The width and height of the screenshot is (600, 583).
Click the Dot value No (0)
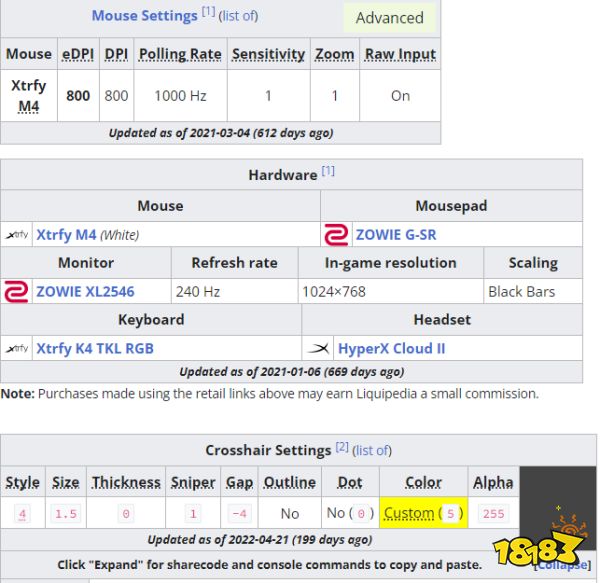350,513
